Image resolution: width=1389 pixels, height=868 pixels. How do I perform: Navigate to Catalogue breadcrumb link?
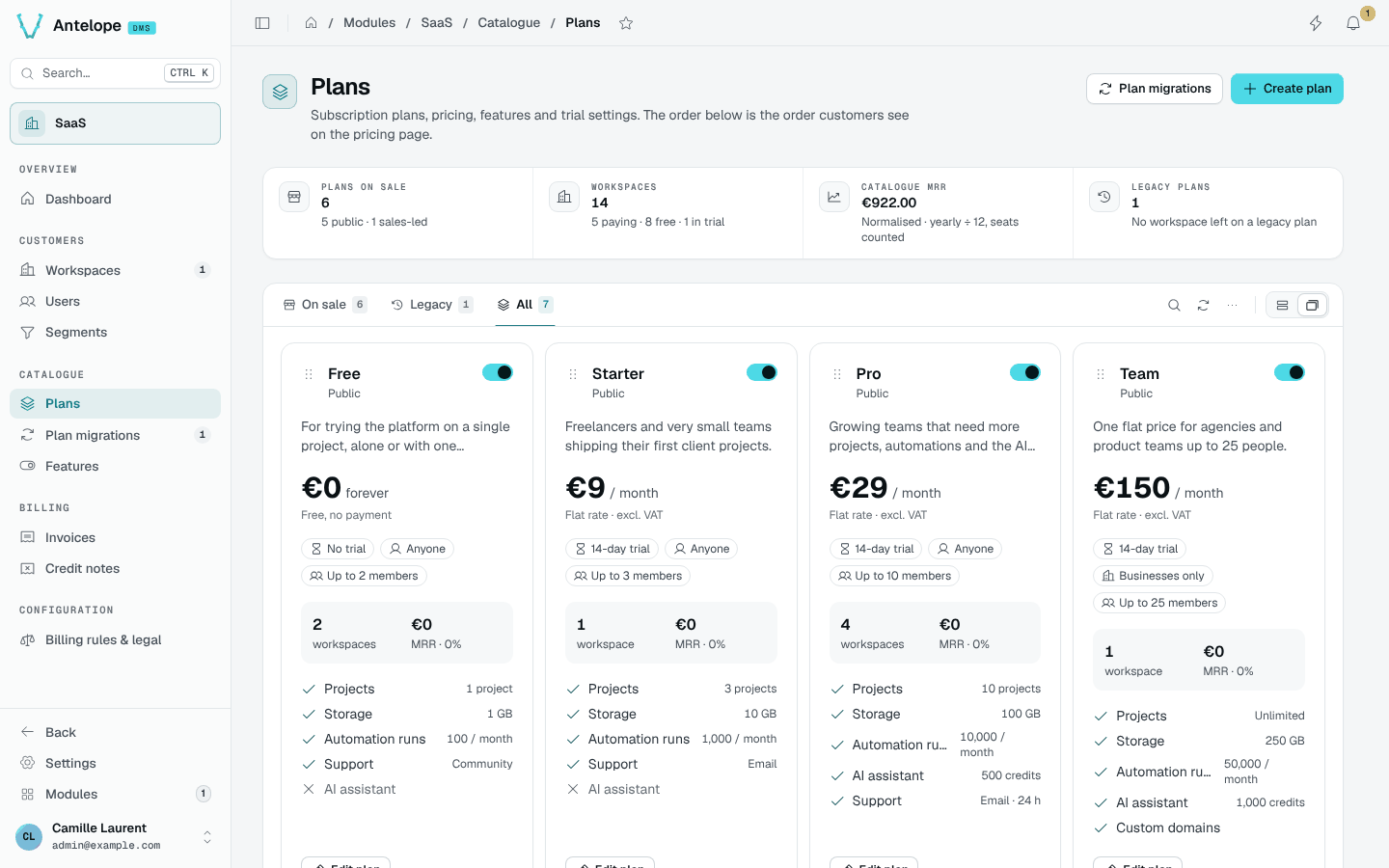click(x=509, y=23)
